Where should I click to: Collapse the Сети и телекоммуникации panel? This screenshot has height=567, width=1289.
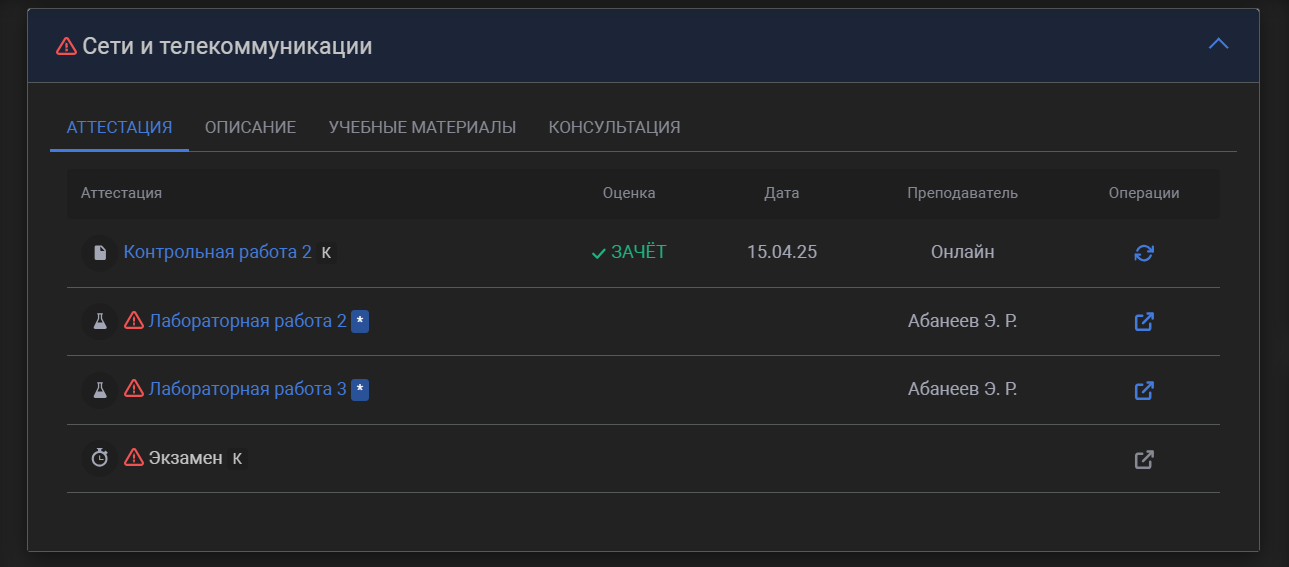[x=1218, y=44]
